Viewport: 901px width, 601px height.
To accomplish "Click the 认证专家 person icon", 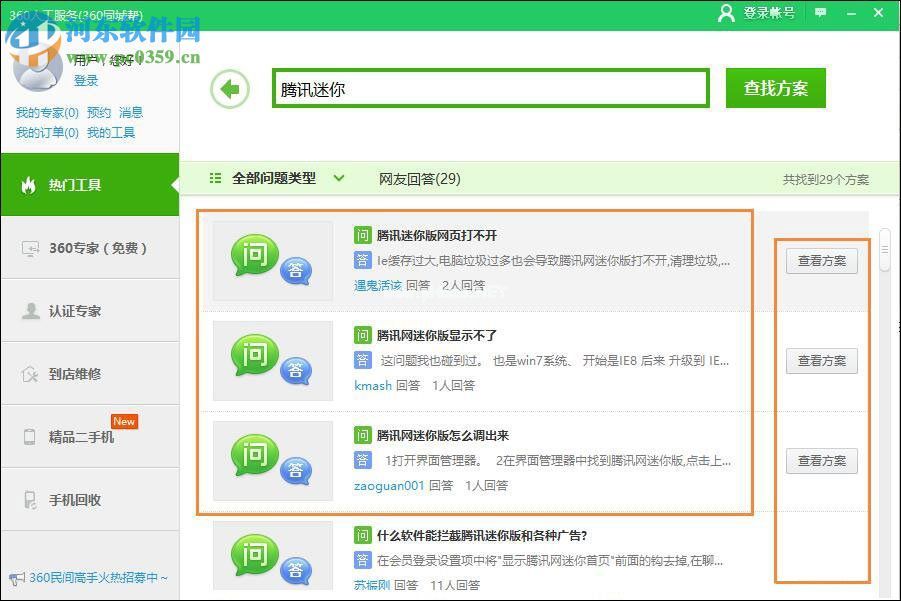I will 29,310.
